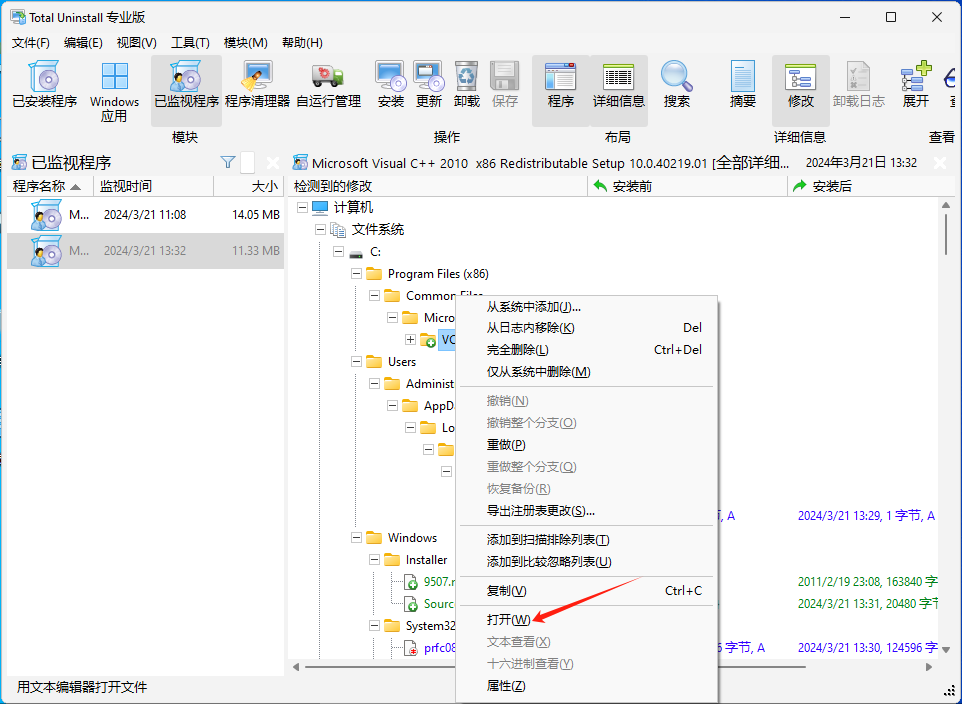Open 工具(T) menu
The width and height of the screenshot is (962, 704).
(x=190, y=42)
